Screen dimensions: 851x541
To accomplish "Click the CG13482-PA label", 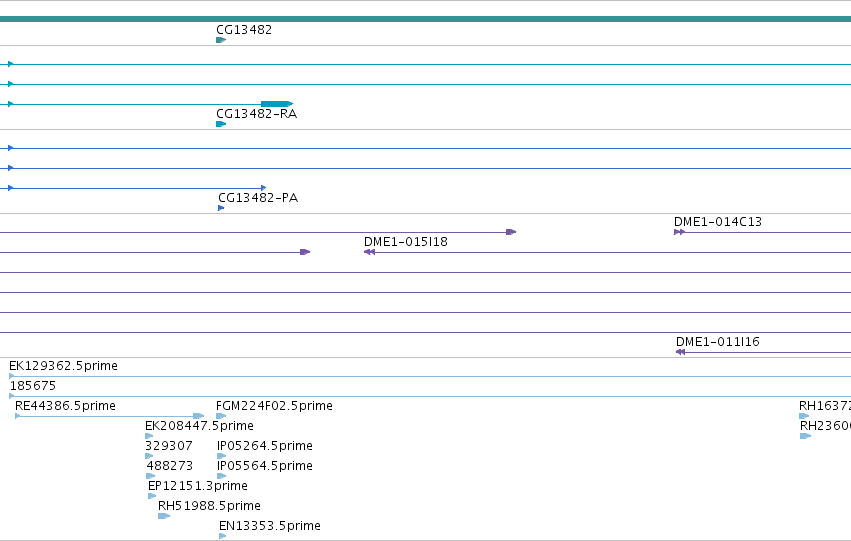I will (x=258, y=198).
